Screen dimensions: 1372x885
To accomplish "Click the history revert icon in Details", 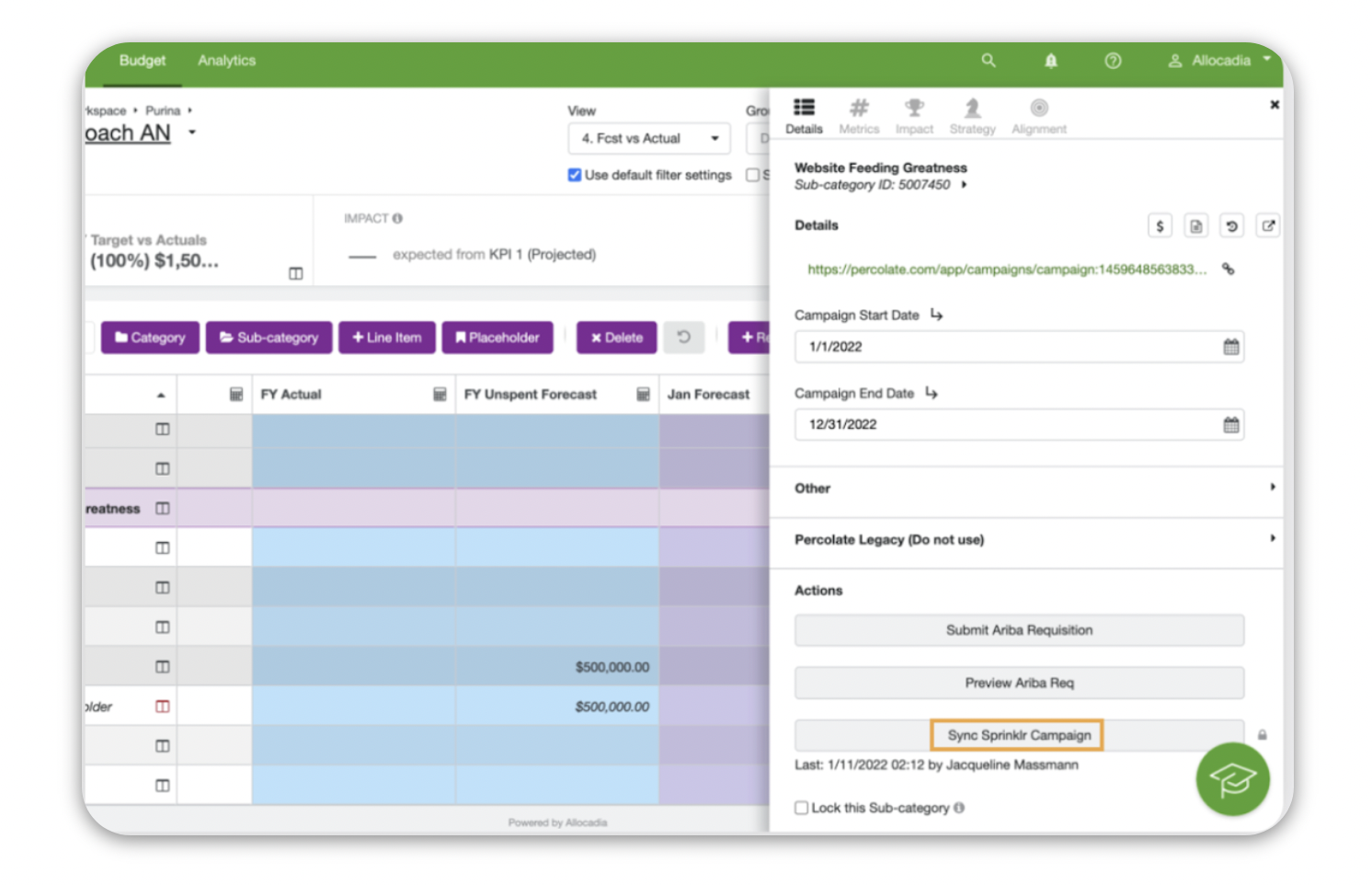I will (x=1231, y=226).
